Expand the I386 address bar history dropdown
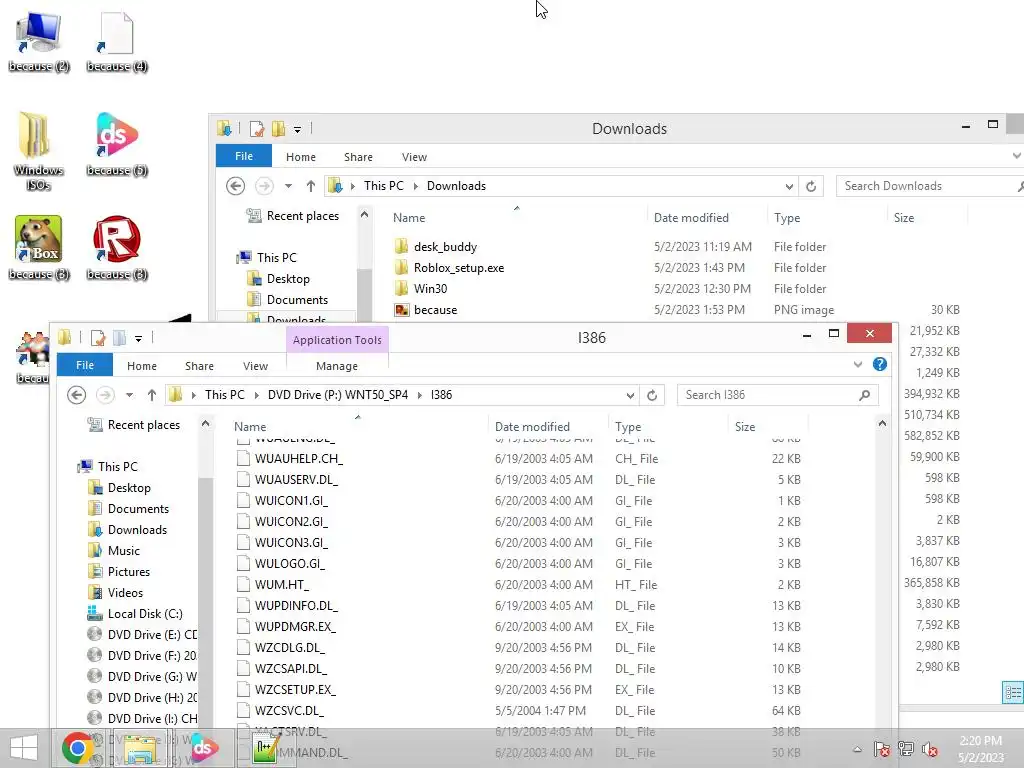This screenshot has width=1024, height=768. coord(630,395)
